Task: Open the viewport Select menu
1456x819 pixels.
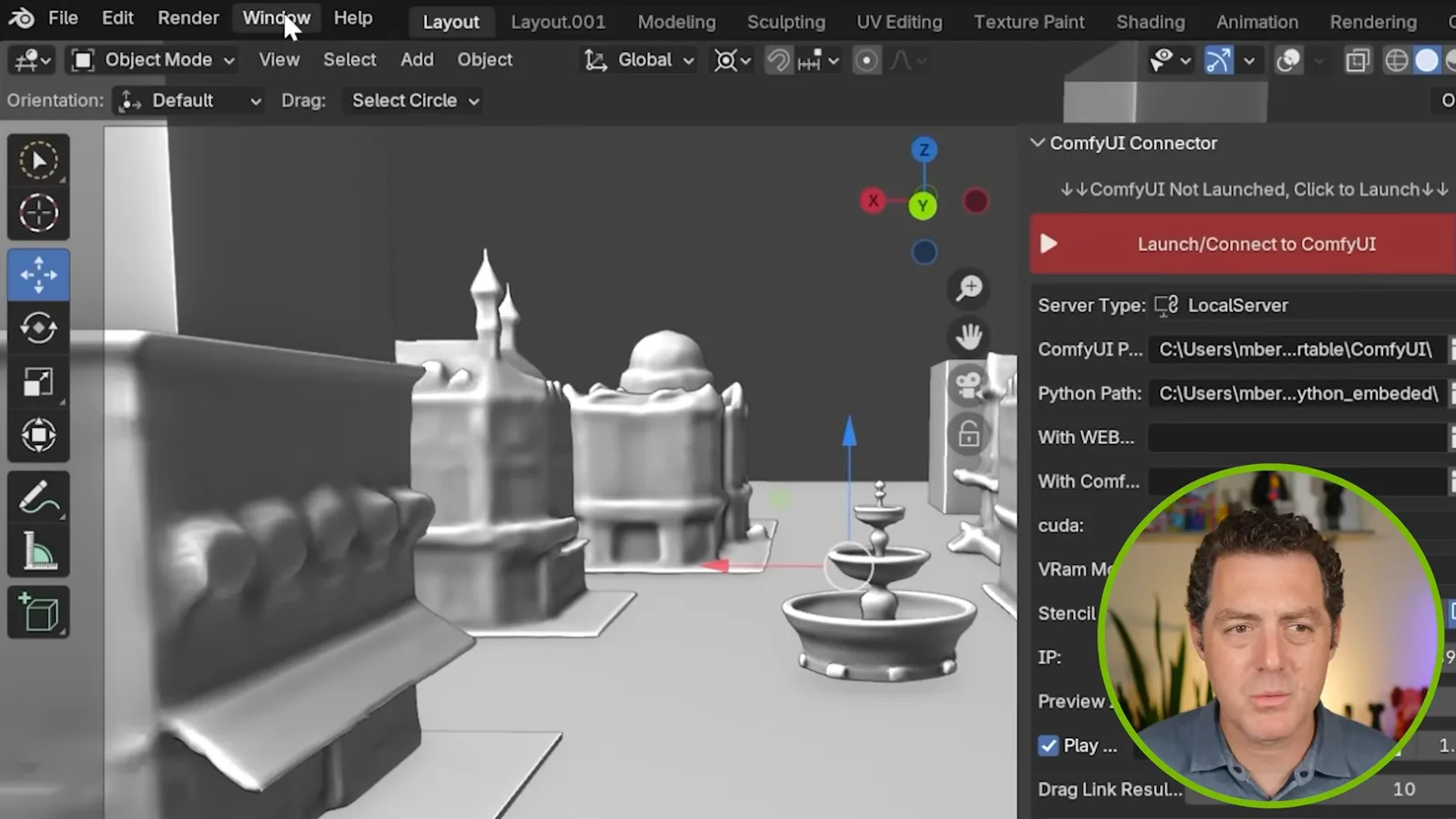Action: click(x=349, y=60)
